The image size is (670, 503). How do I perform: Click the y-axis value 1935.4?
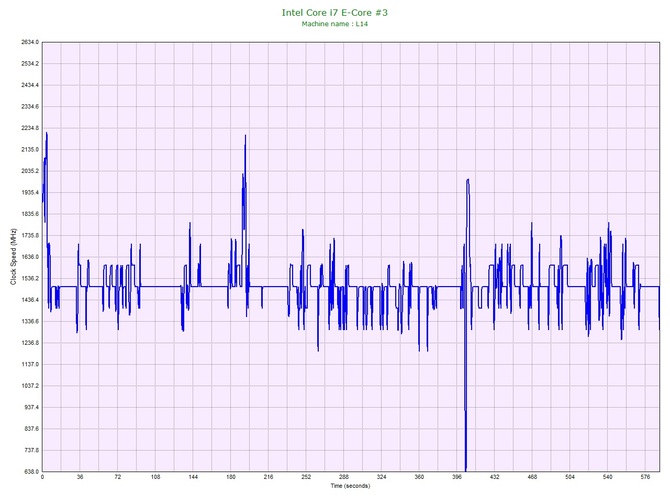tap(30, 193)
